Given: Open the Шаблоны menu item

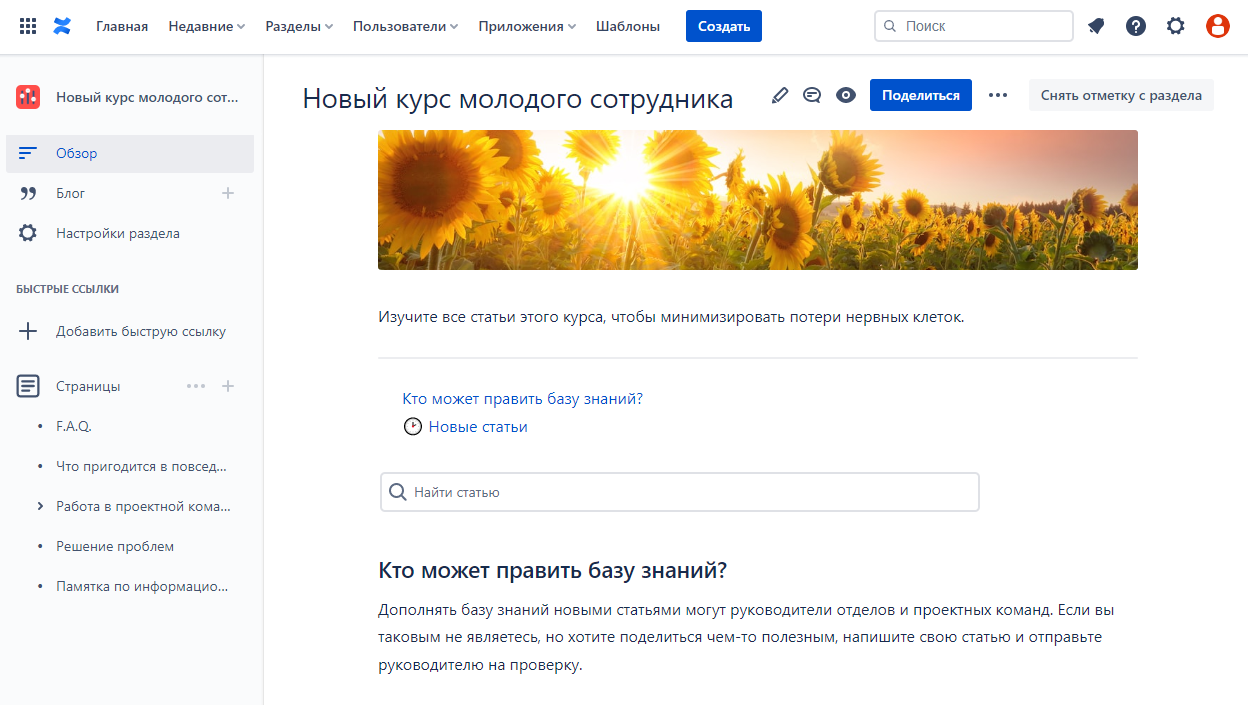Looking at the screenshot, I should tap(627, 26).
